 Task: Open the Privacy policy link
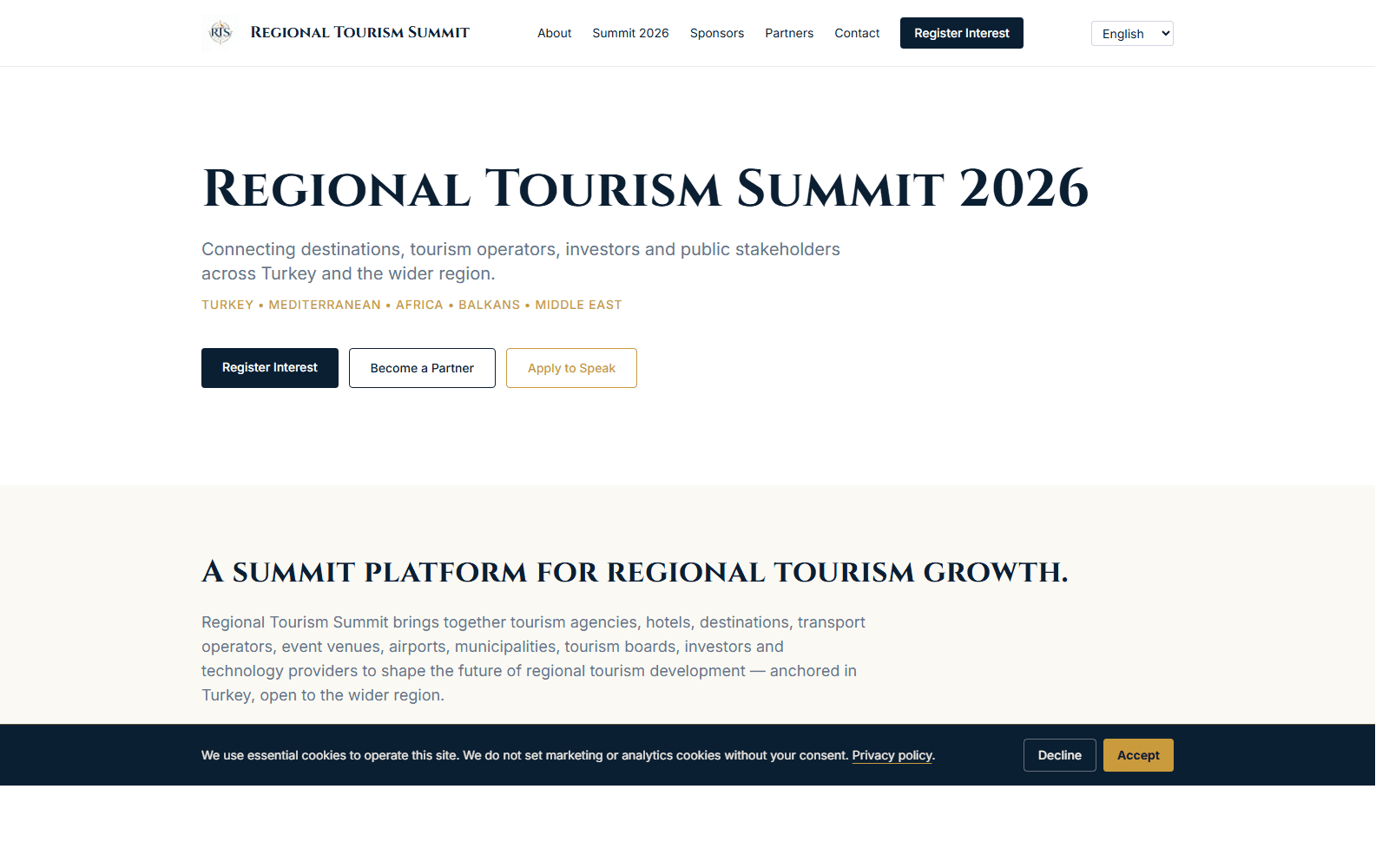coord(892,755)
